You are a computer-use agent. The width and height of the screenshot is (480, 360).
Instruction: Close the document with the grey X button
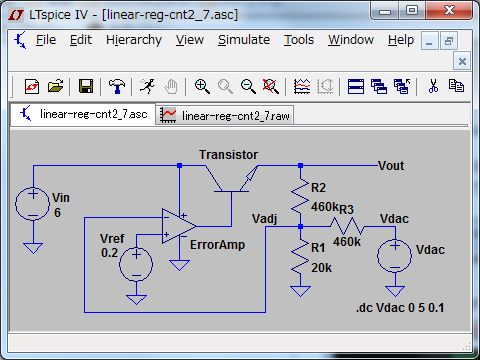tap(462, 61)
